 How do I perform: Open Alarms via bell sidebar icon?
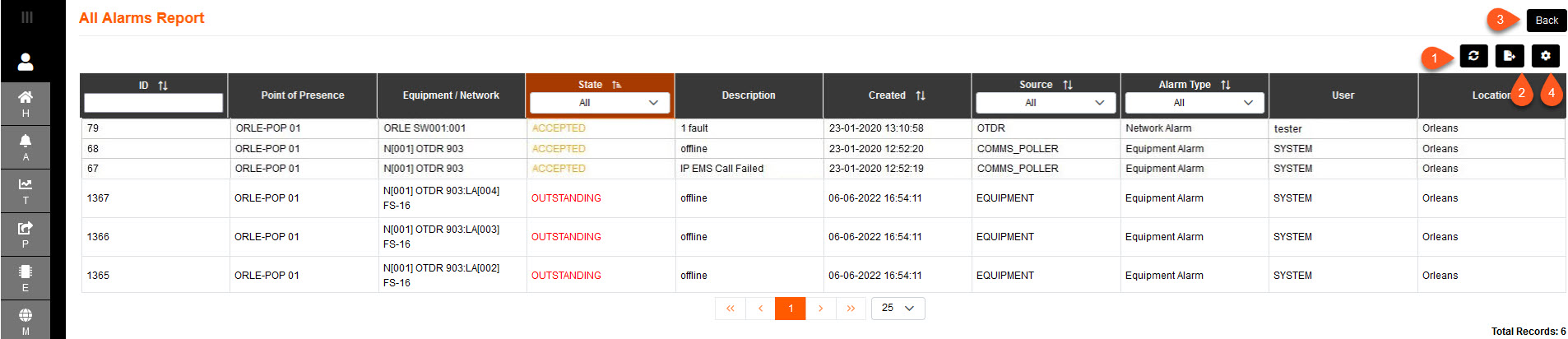pos(26,147)
